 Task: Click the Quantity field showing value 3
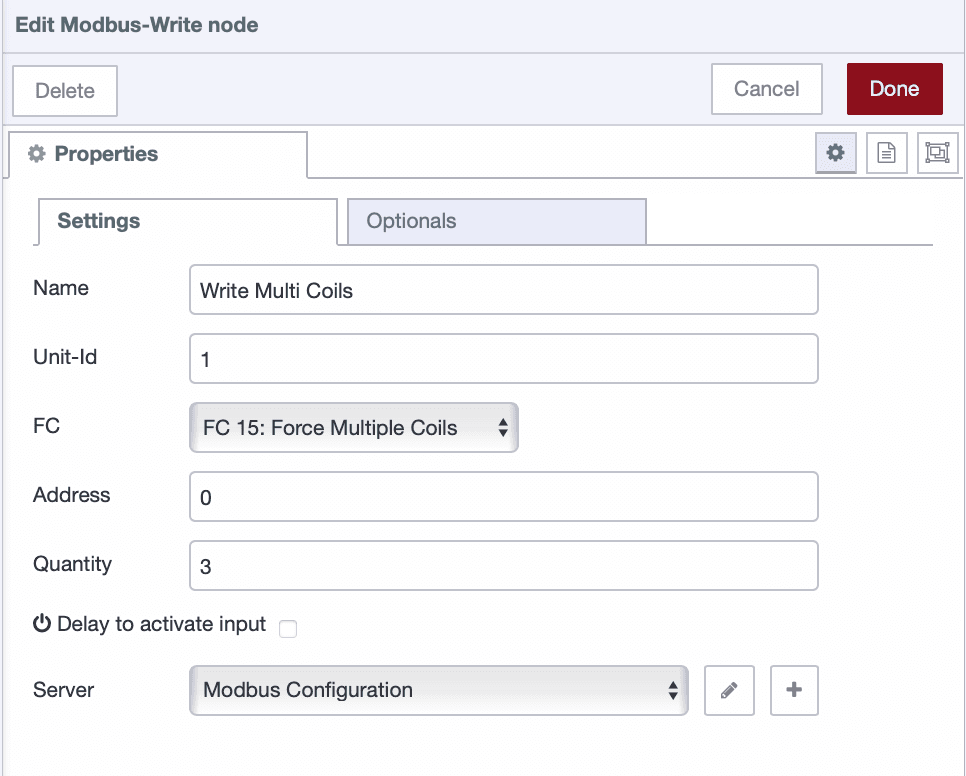coord(503,565)
